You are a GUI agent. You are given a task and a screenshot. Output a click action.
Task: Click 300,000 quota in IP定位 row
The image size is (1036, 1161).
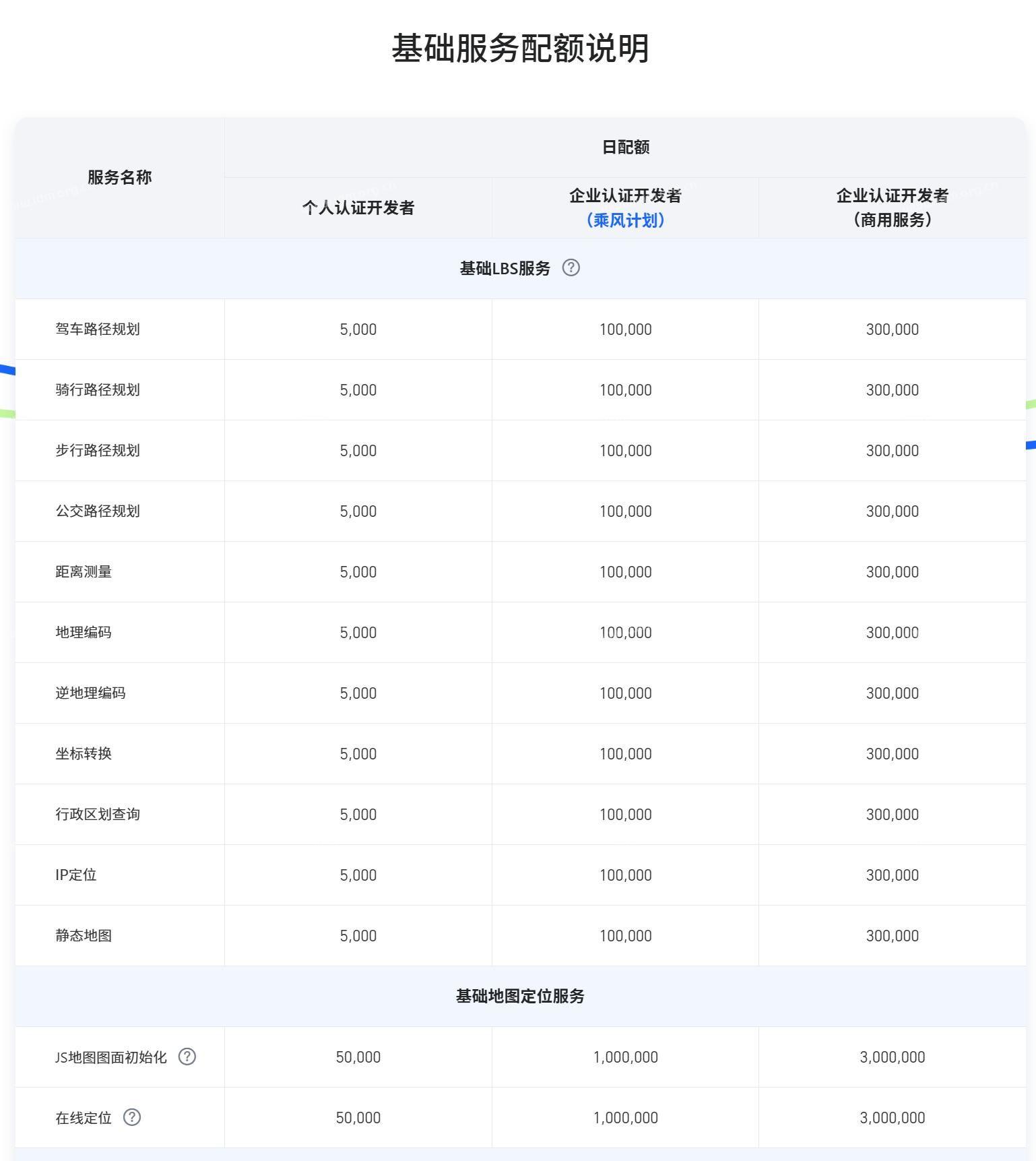coord(893,875)
